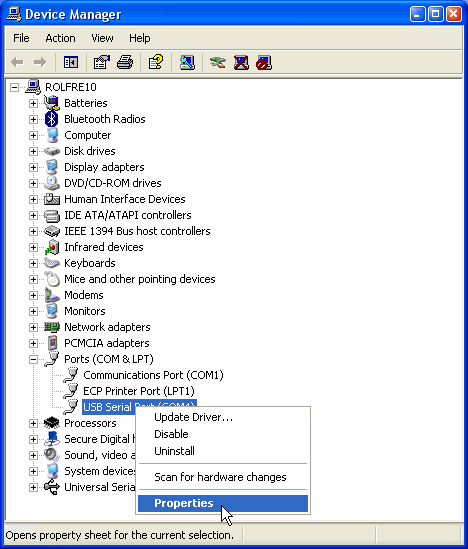This screenshot has height=549, width=468.
Task: Click the Disable device toolbar icon
Action: 264,63
